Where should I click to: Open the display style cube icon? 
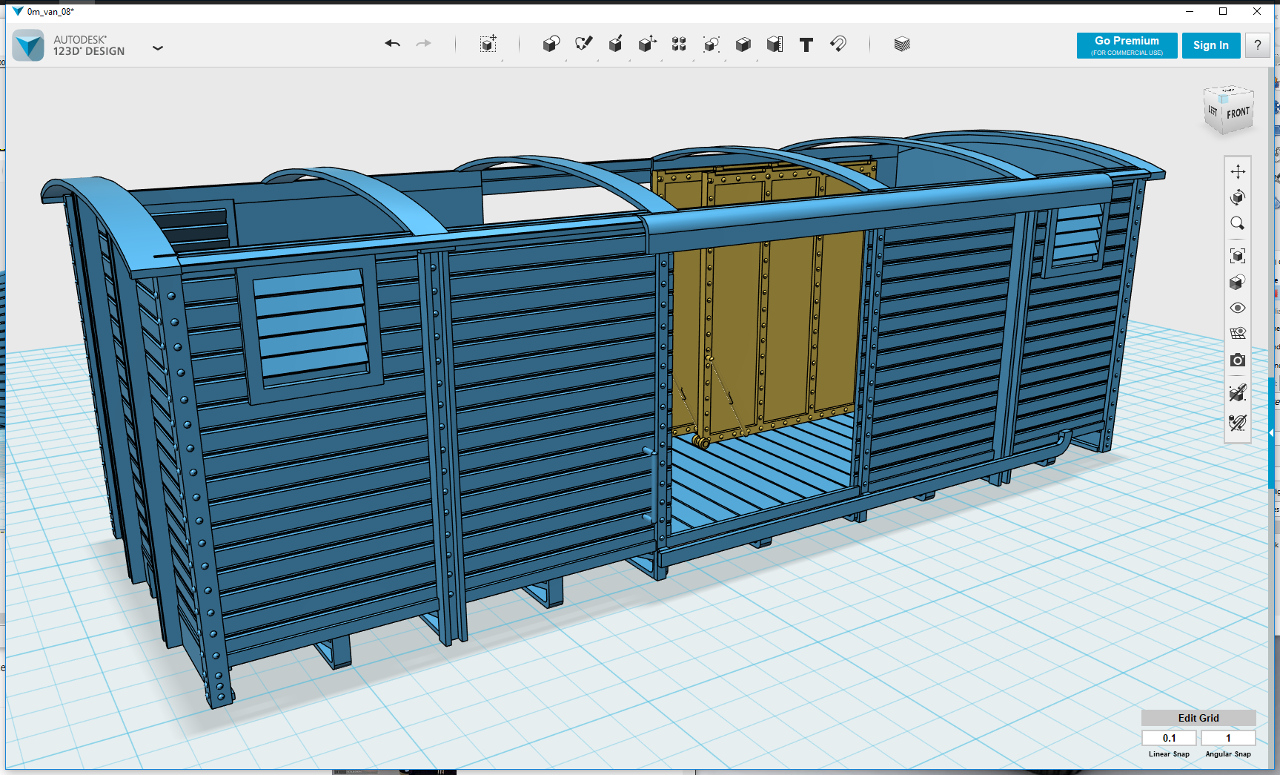pos(1238,282)
